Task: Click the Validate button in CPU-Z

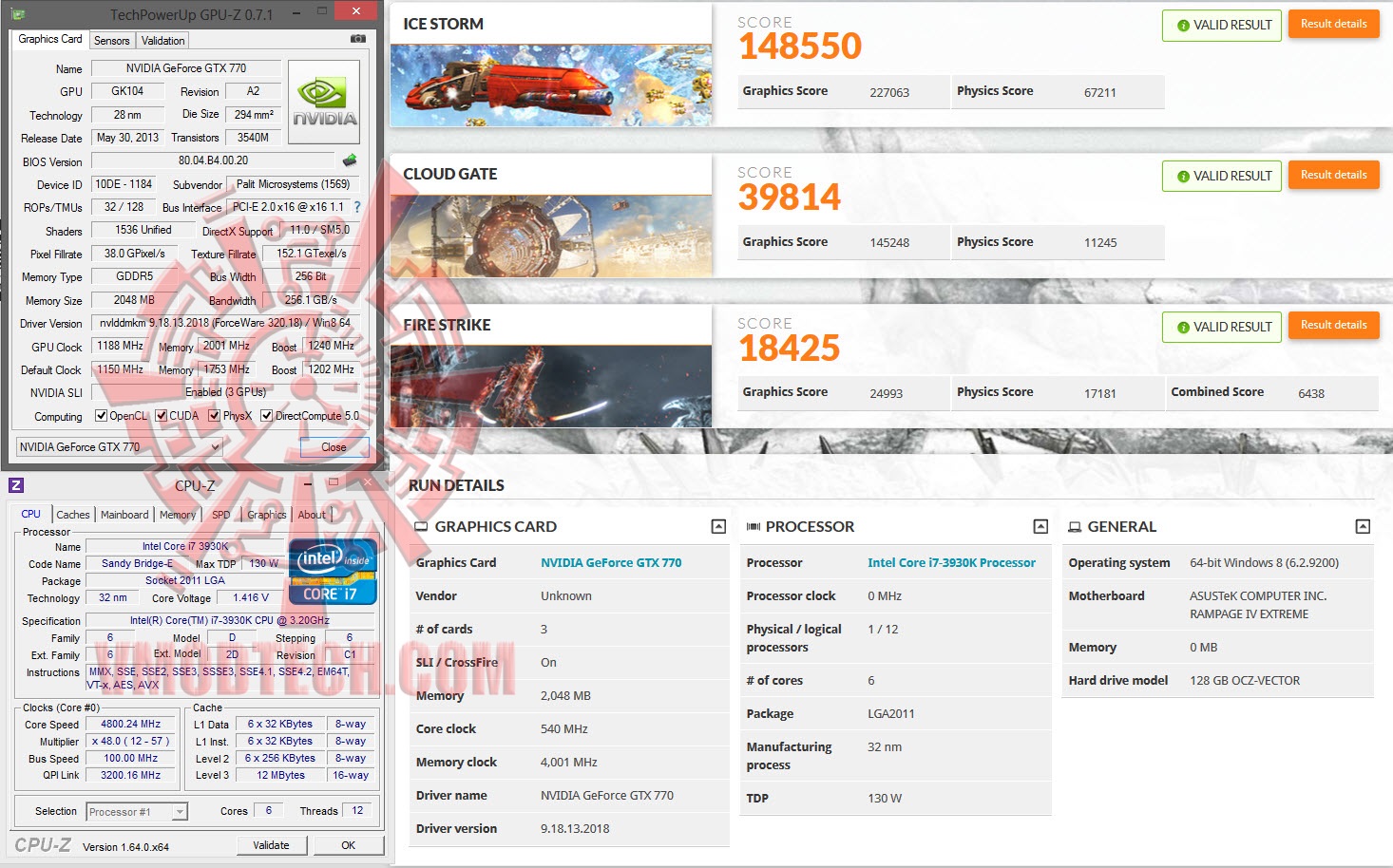Action: (x=272, y=845)
